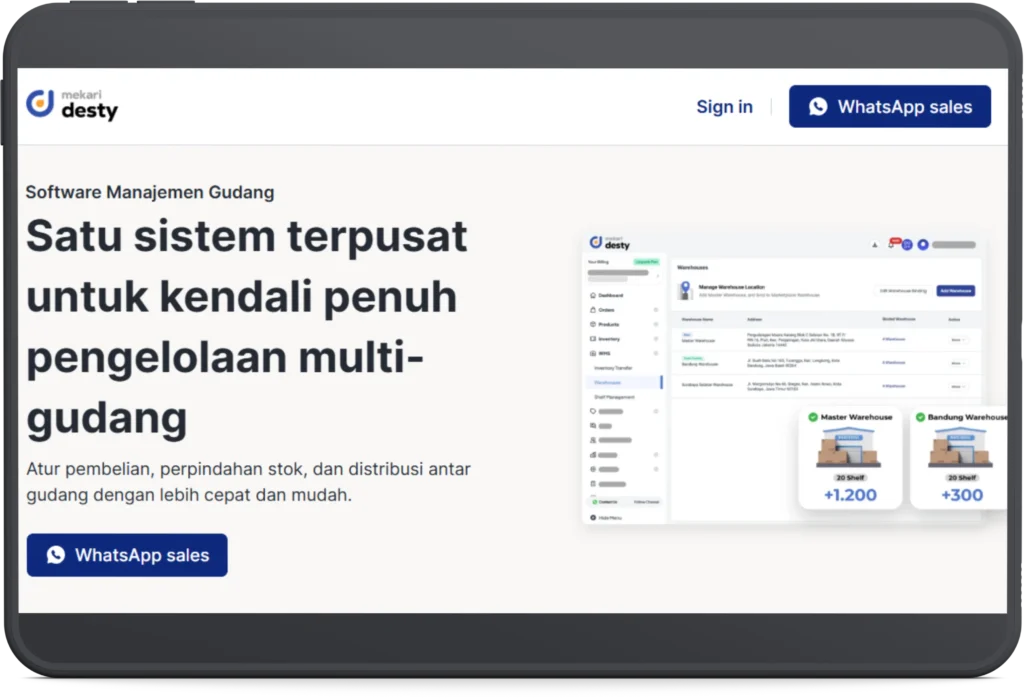This screenshot has height=699, width=1024.
Task: Click the Mekari Desty logo in header
Action: pos(72,105)
